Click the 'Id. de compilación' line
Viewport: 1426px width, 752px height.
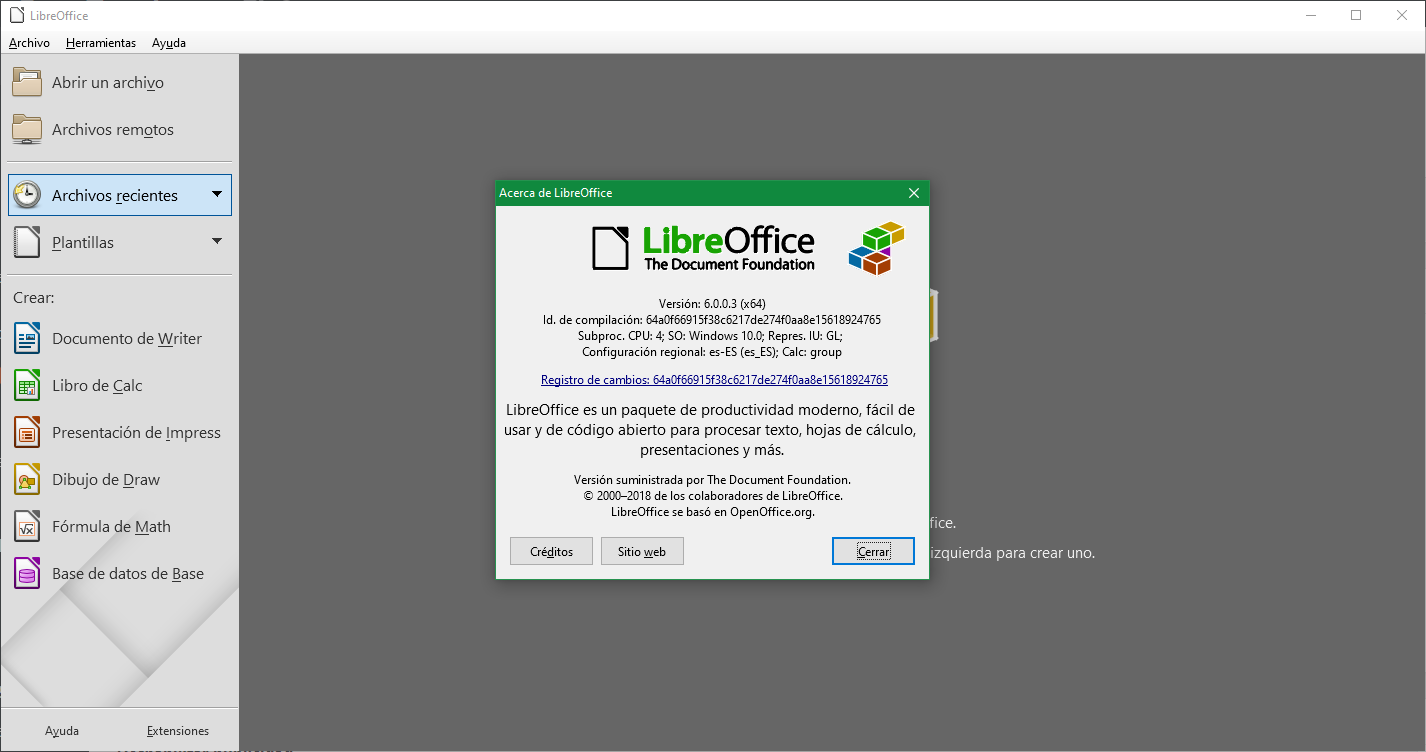(x=712, y=320)
